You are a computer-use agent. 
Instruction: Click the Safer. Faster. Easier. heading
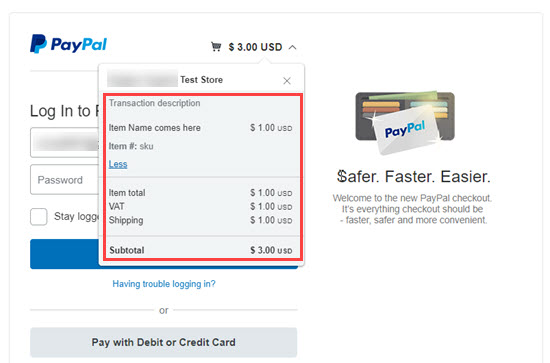(x=413, y=176)
